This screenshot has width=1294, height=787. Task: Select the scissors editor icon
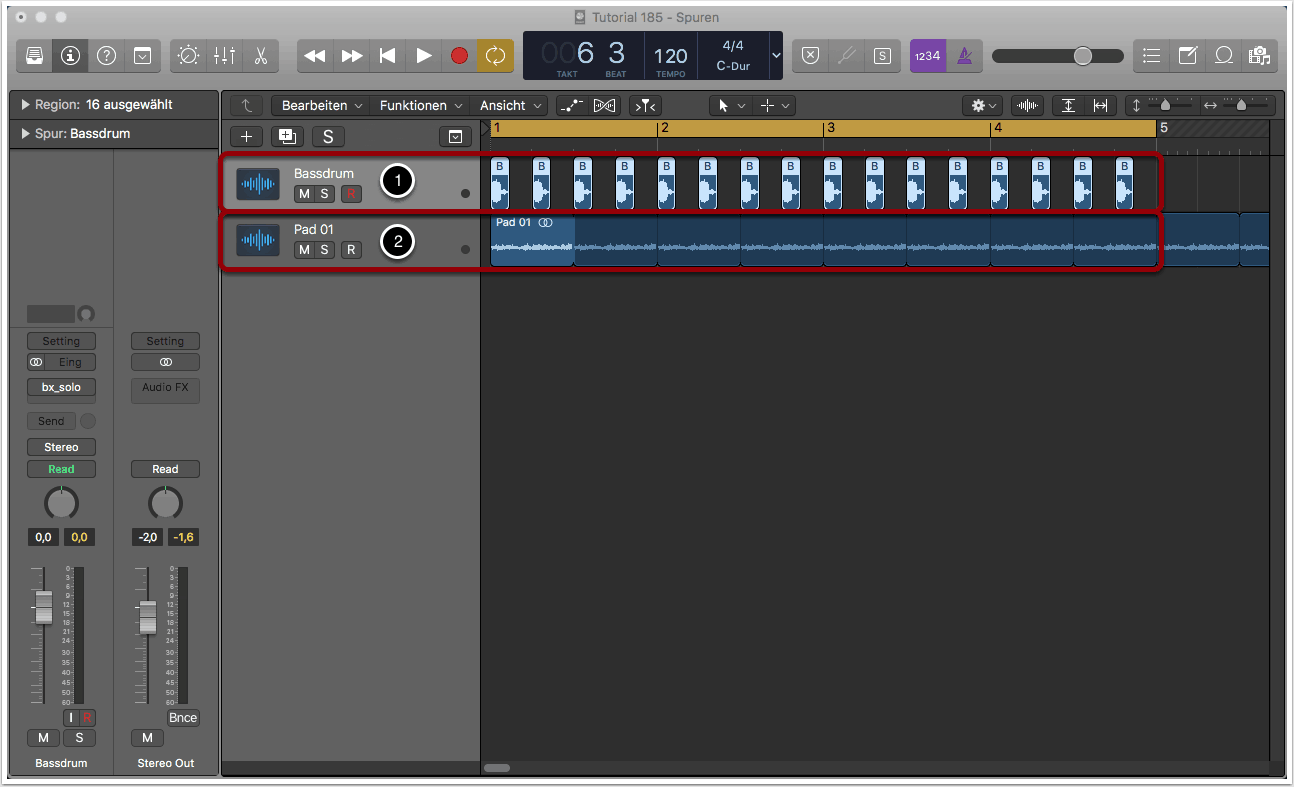click(x=260, y=56)
